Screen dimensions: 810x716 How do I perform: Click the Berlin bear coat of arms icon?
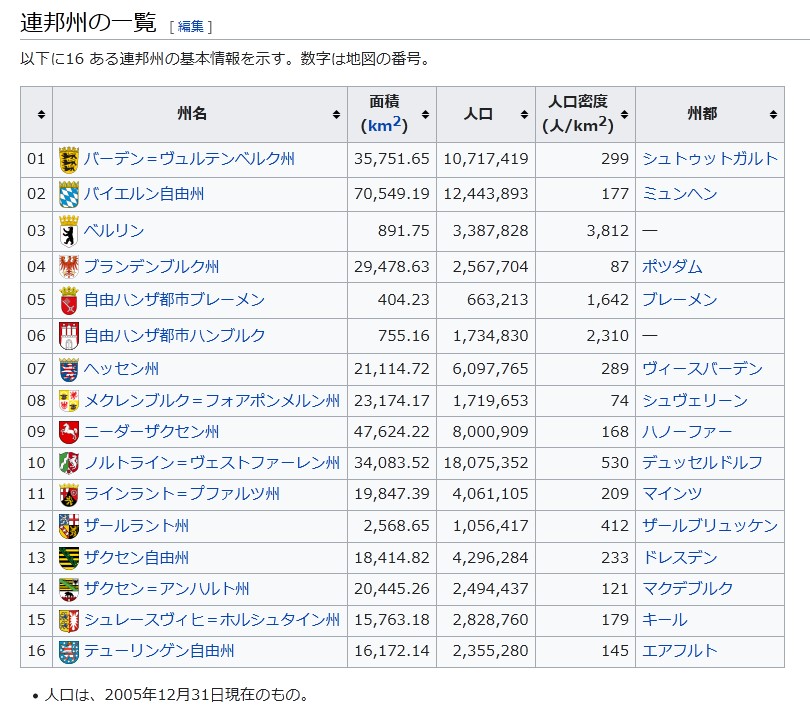(69, 231)
